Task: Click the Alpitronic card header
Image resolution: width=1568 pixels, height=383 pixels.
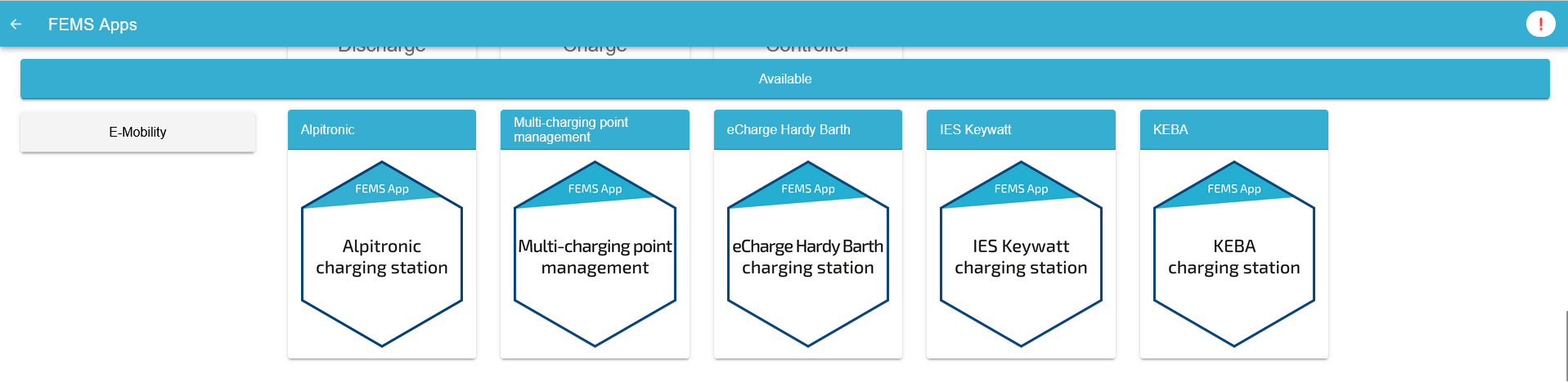Action: point(382,129)
